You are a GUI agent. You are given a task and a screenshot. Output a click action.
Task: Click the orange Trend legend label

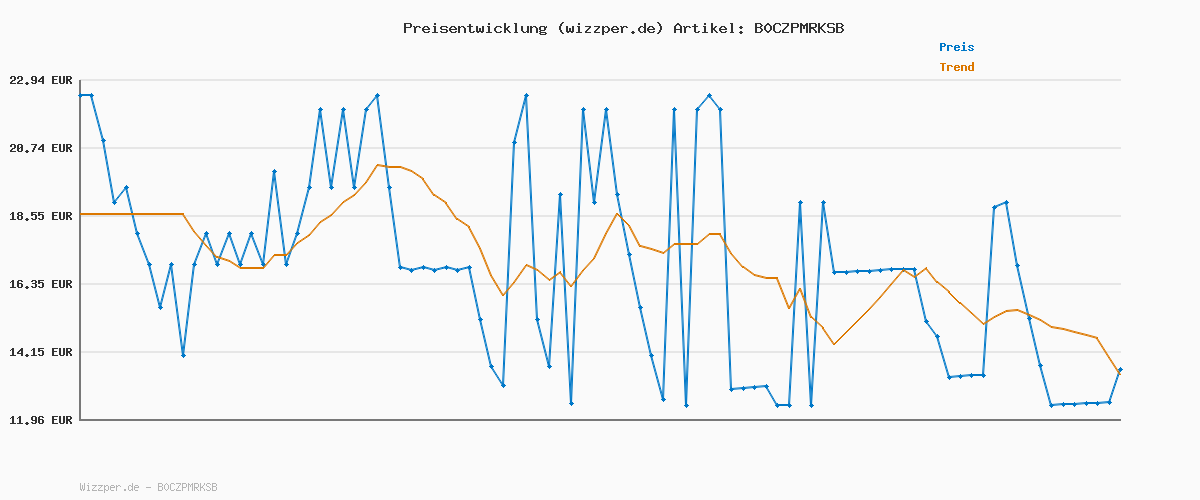pos(956,67)
